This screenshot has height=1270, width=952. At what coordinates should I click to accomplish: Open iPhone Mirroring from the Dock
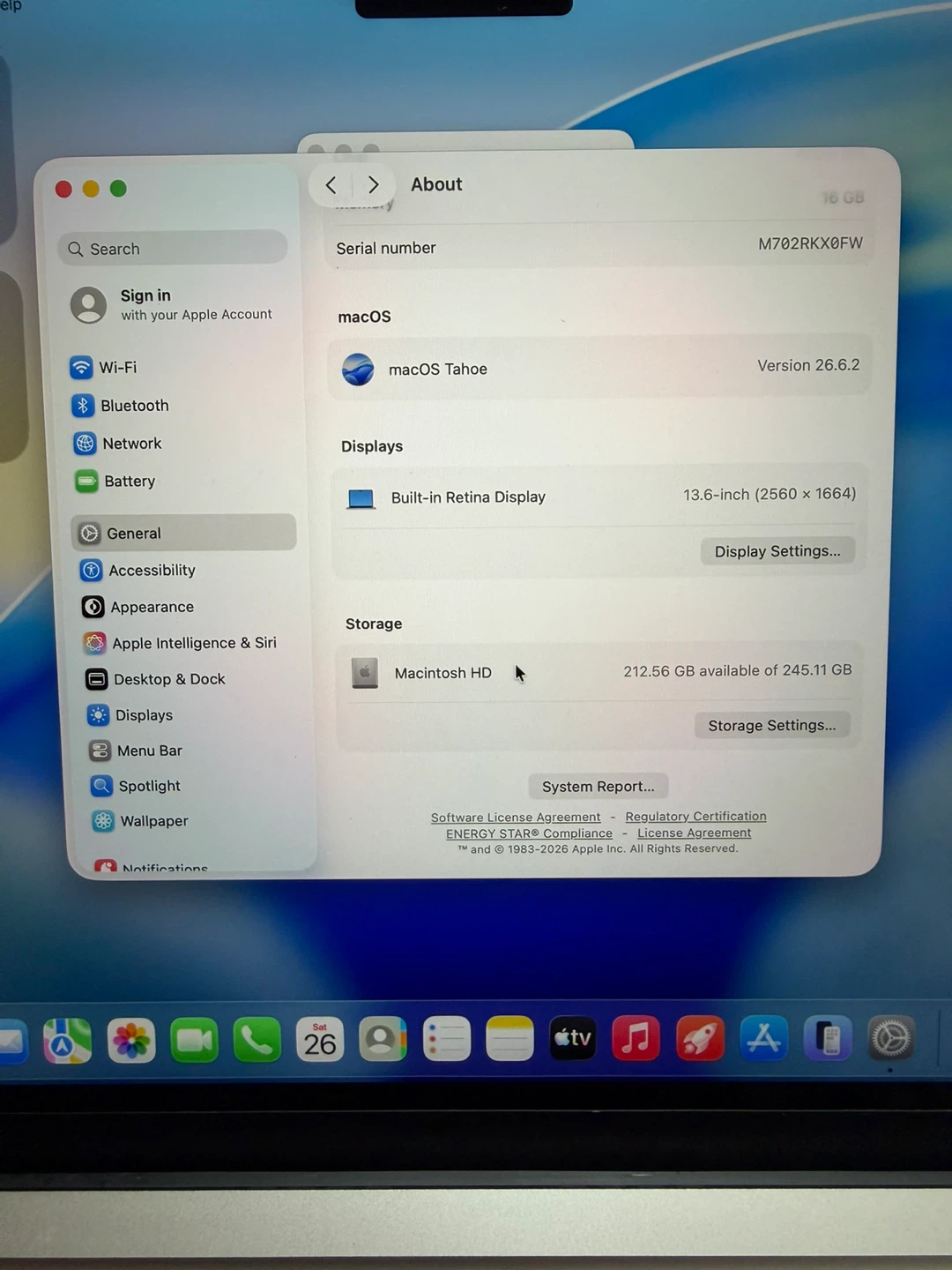pos(828,1037)
